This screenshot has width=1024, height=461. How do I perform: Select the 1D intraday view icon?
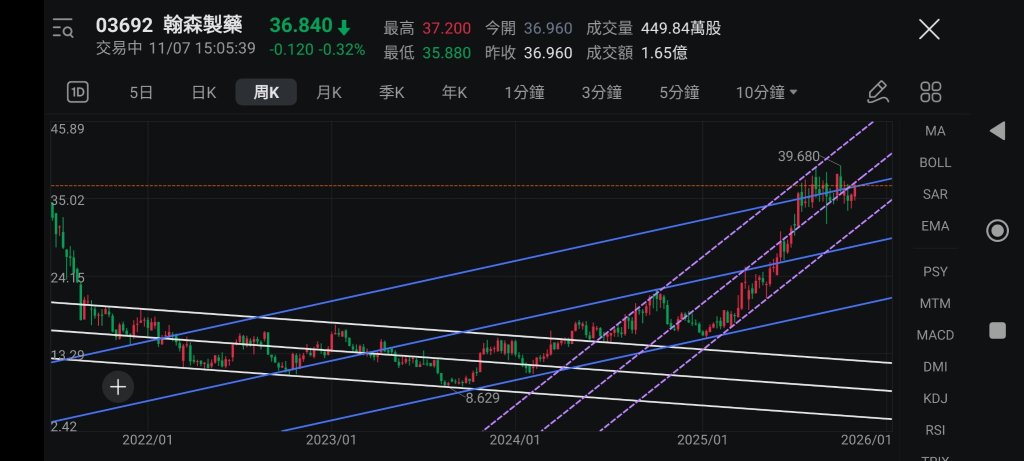coord(78,92)
